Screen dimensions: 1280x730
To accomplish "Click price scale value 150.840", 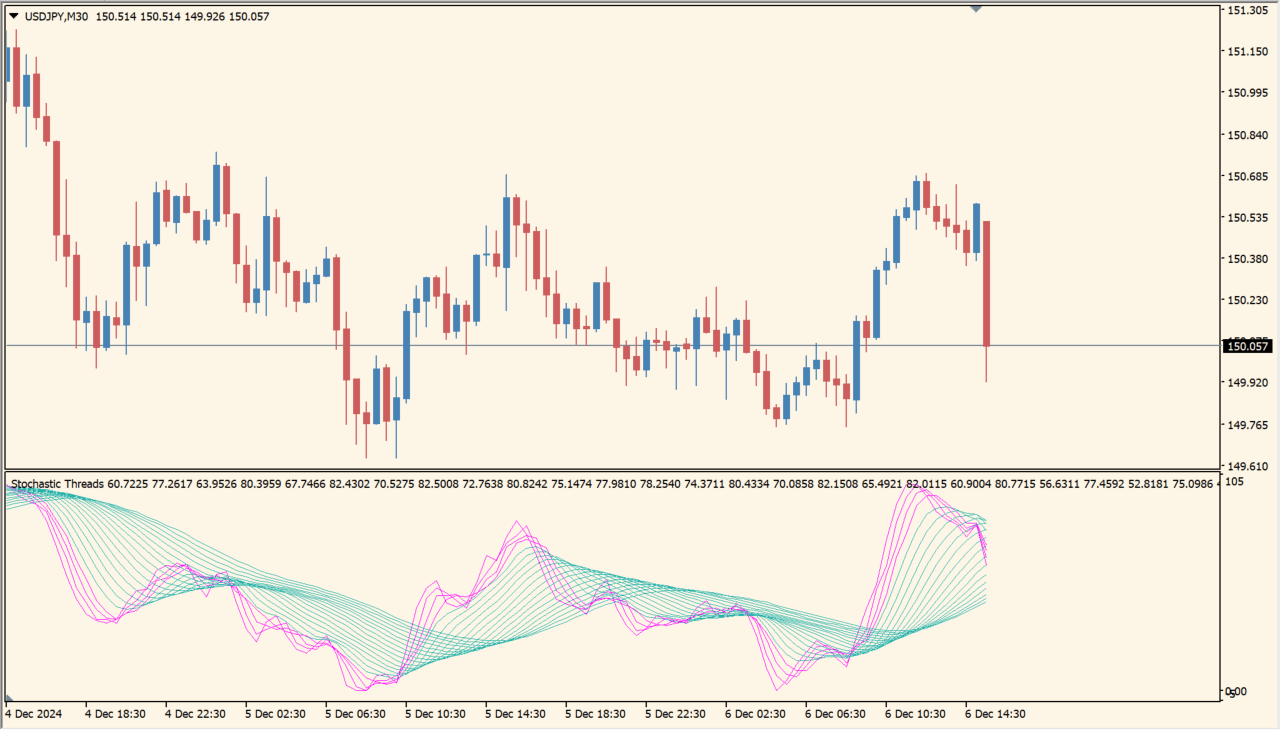I will (1246, 135).
